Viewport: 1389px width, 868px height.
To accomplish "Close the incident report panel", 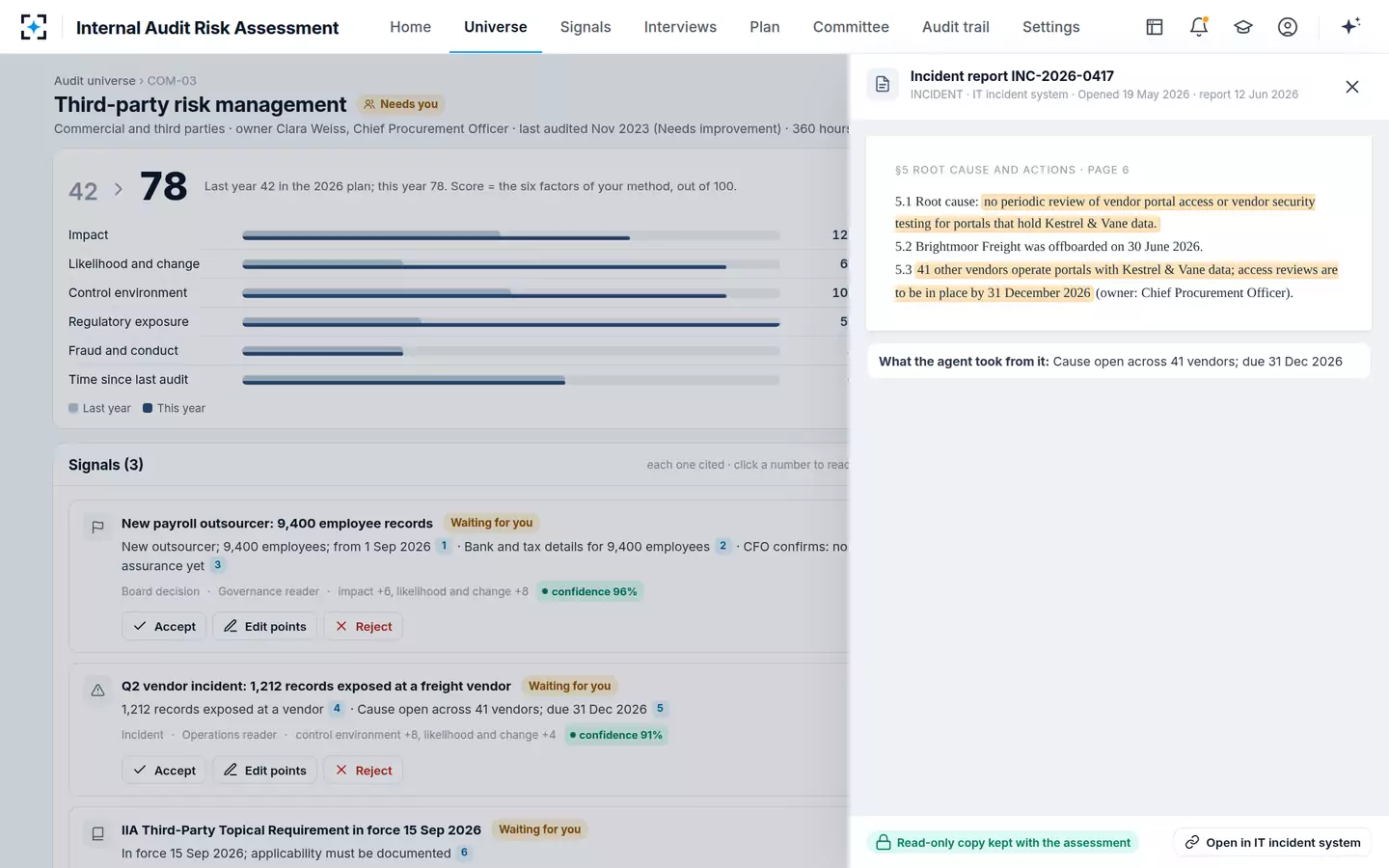I will (1352, 87).
